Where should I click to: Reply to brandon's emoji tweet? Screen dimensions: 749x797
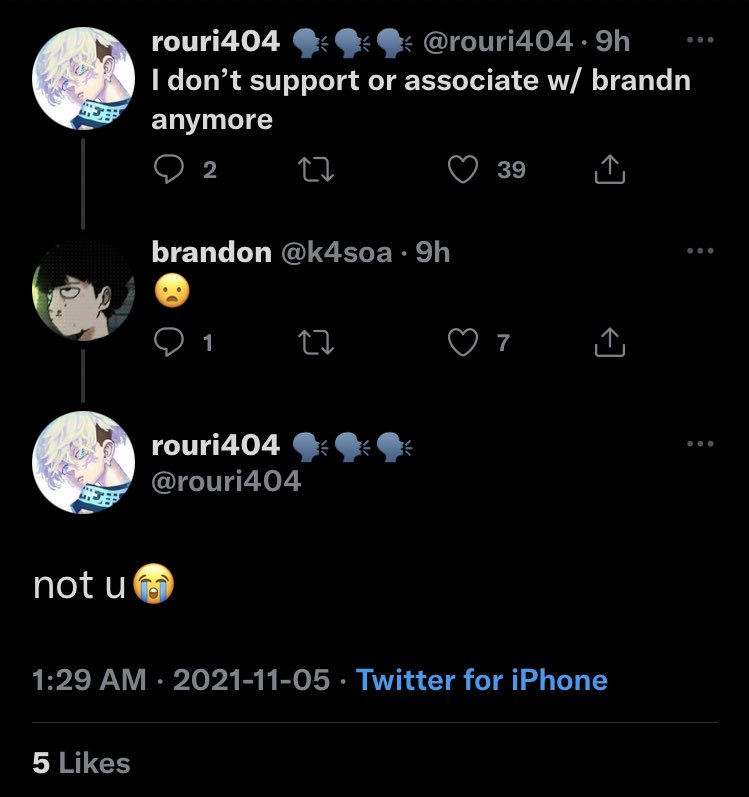coord(169,342)
